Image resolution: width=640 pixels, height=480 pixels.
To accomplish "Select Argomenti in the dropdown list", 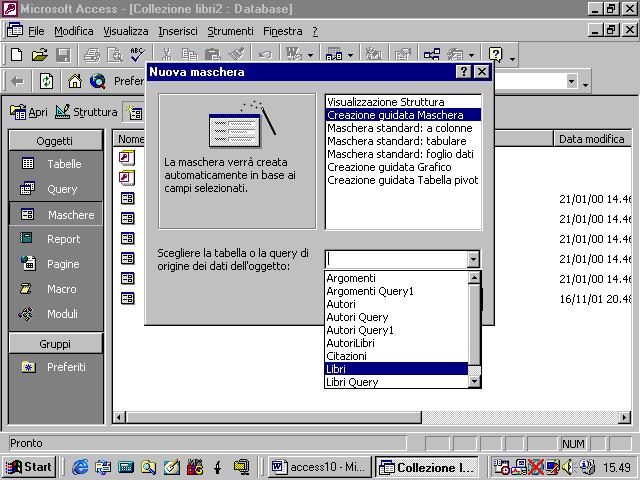I will coord(396,278).
